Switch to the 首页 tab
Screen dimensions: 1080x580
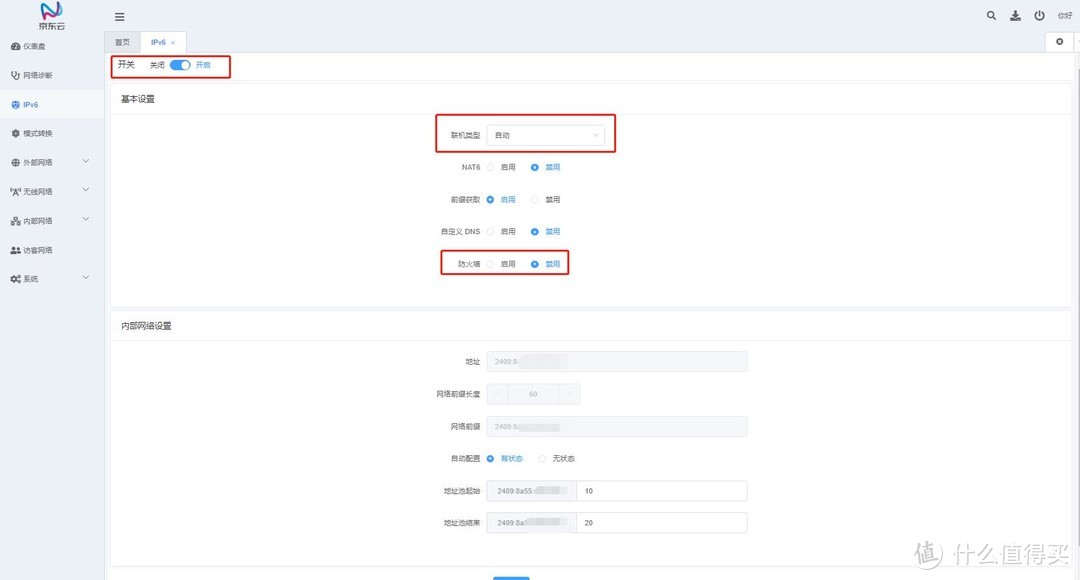click(122, 42)
